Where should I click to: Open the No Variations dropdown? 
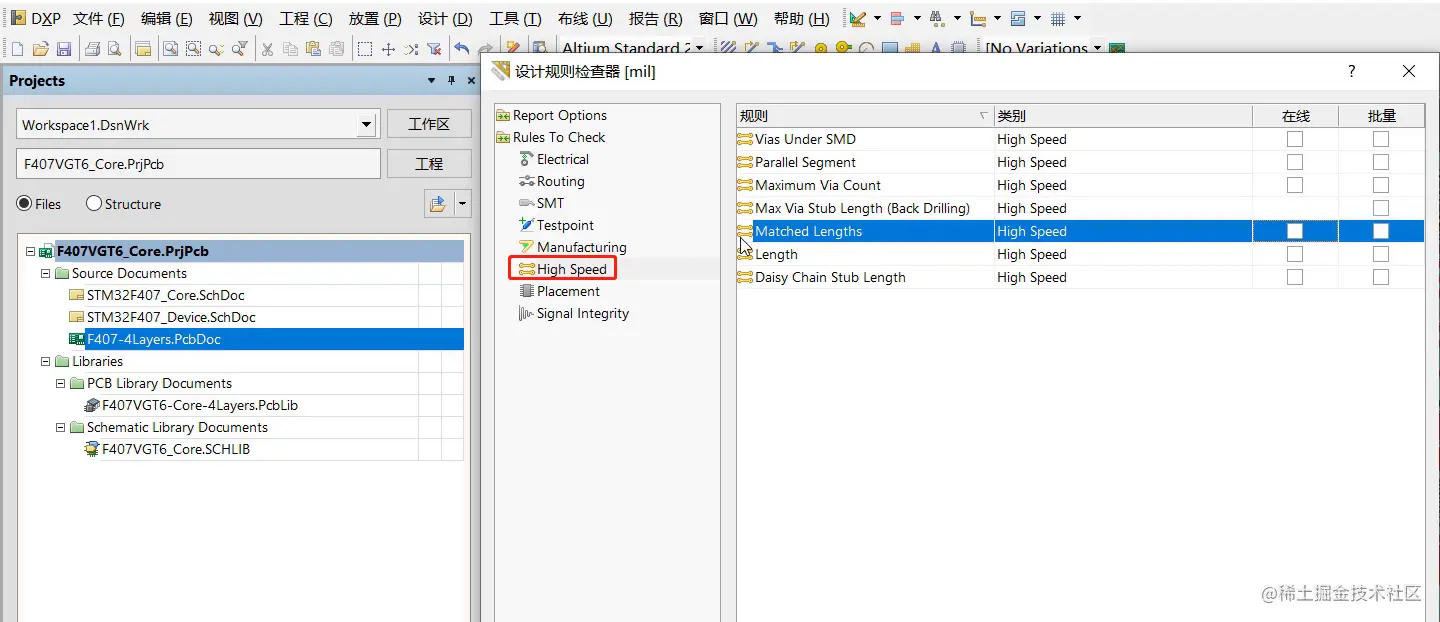point(1097,48)
